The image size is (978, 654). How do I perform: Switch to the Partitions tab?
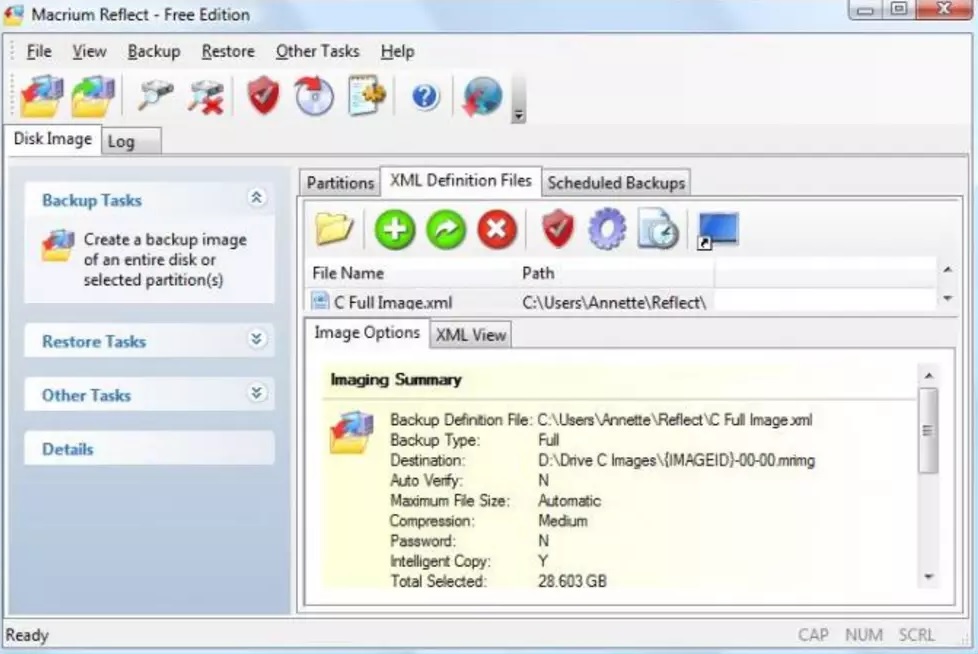coord(340,183)
